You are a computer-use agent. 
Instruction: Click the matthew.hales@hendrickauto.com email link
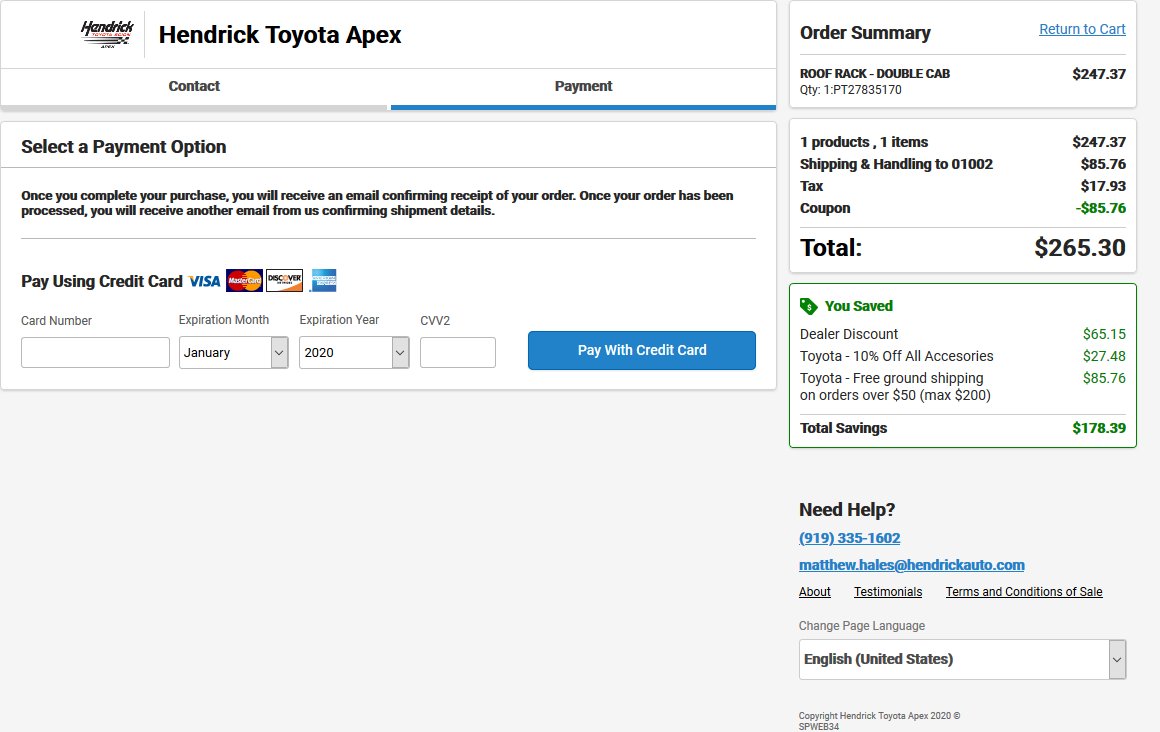[x=911, y=565]
